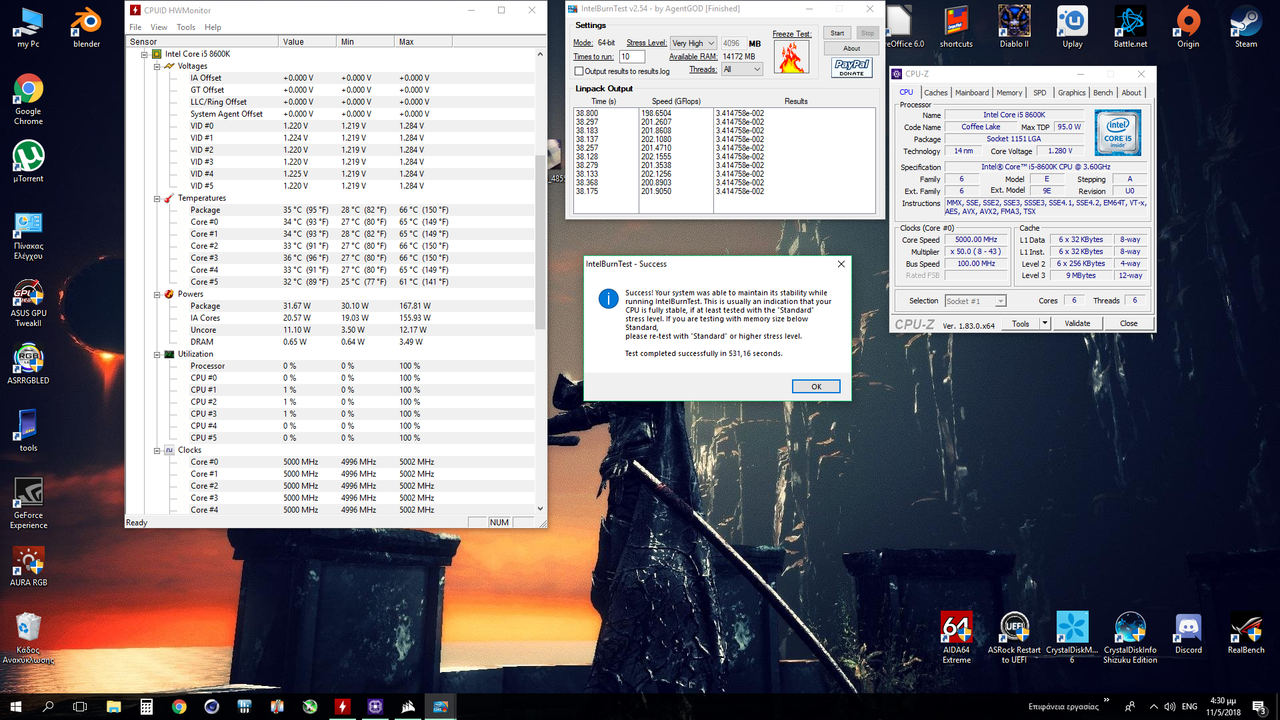Open the ASRRGBLED desktop icon
The image size is (1280, 720).
[x=28, y=363]
